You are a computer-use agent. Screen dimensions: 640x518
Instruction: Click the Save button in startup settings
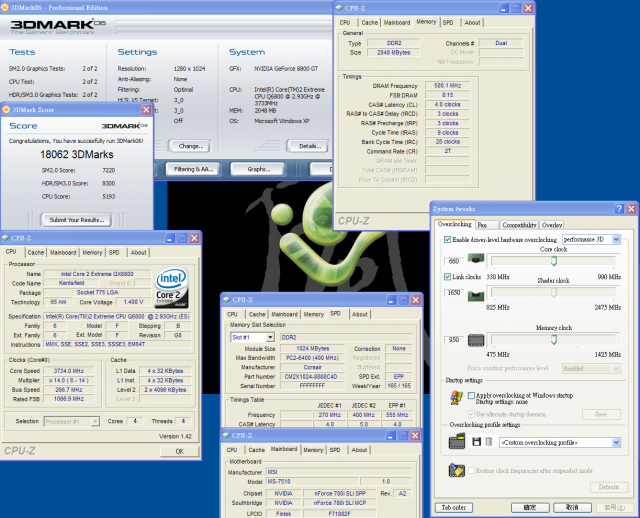click(x=601, y=414)
